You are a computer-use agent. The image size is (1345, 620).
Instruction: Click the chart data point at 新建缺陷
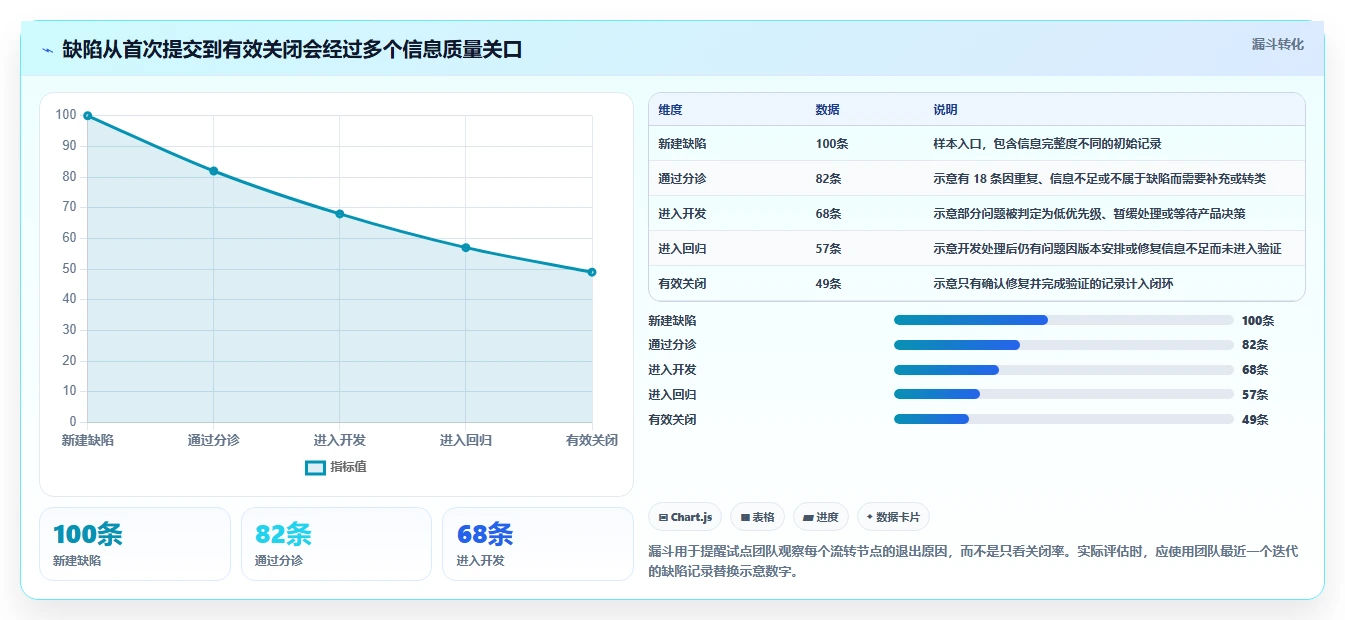pos(88,116)
